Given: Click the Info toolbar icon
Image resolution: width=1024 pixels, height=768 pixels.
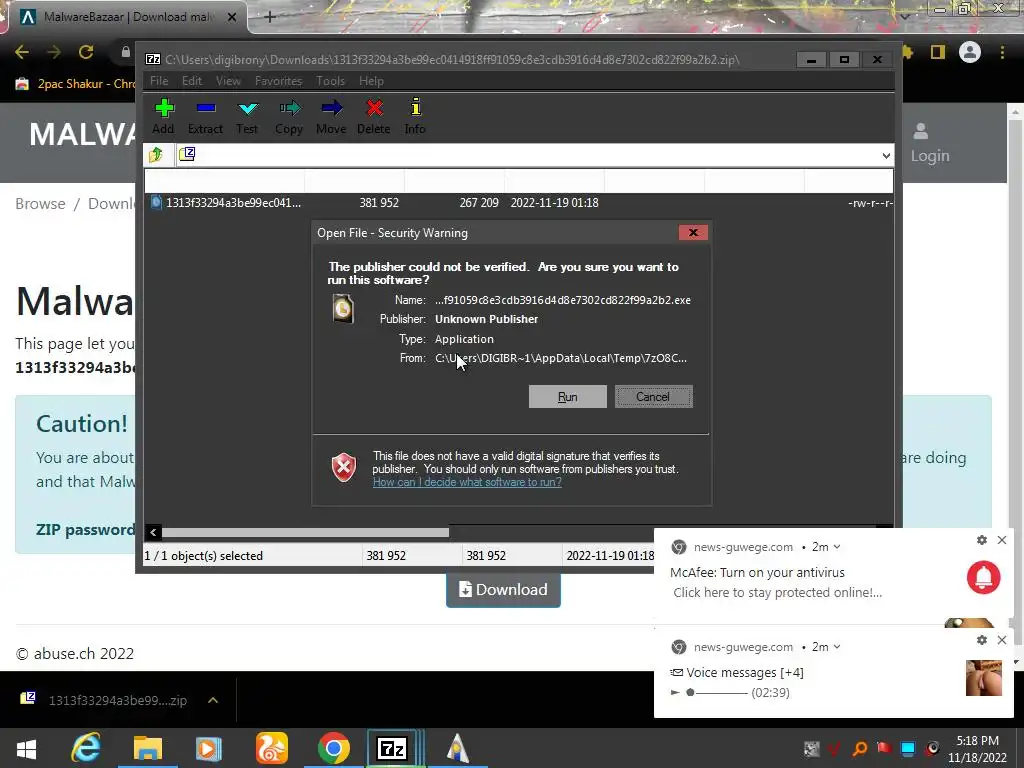Looking at the screenshot, I should click(415, 116).
